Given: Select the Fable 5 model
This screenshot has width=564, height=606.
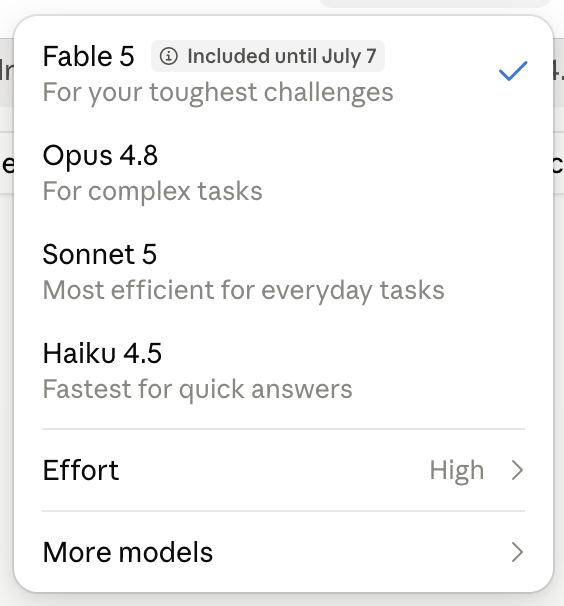Looking at the screenshot, I should (x=283, y=73).
